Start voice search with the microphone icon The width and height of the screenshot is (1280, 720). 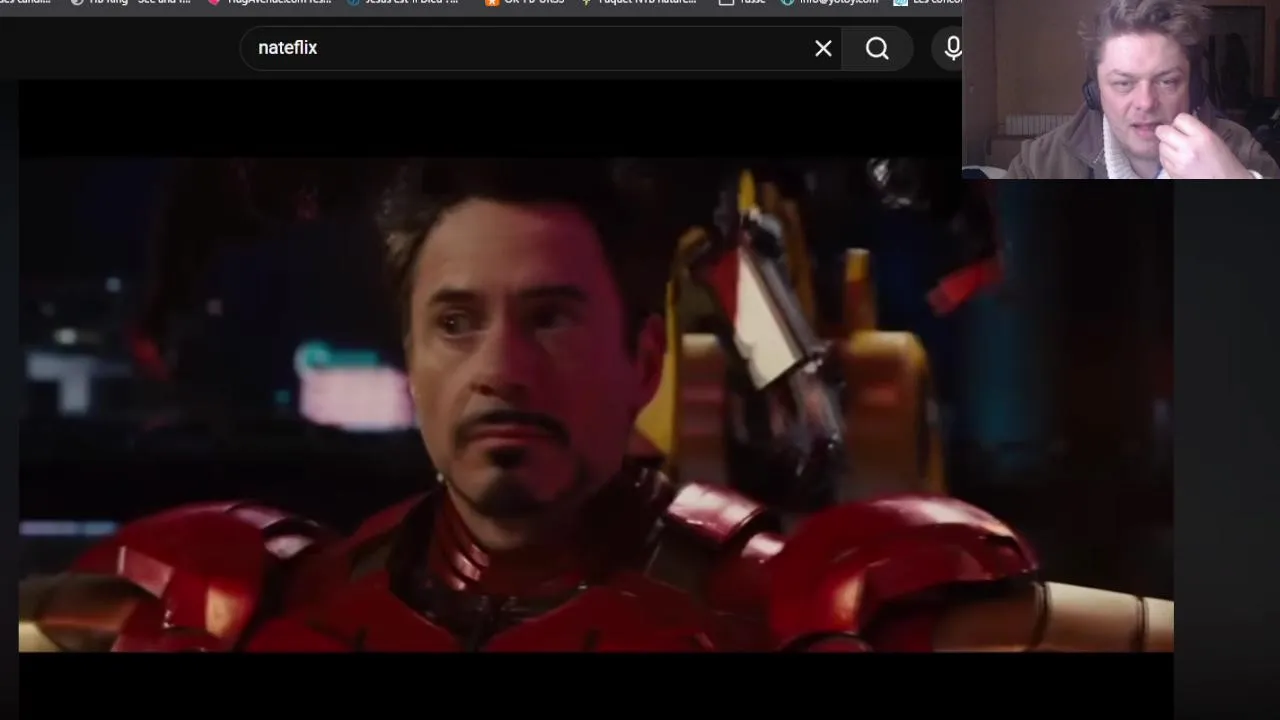pyautogui.click(x=952, y=48)
